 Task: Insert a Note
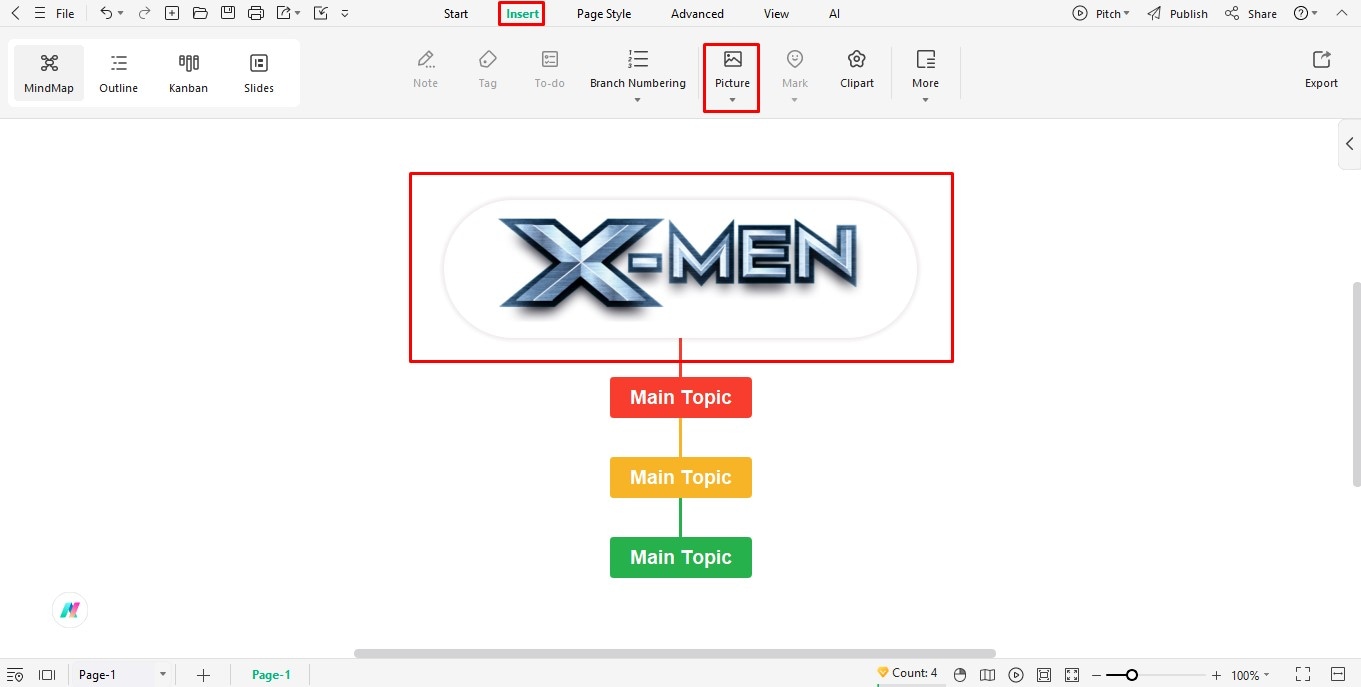coord(425,70)
